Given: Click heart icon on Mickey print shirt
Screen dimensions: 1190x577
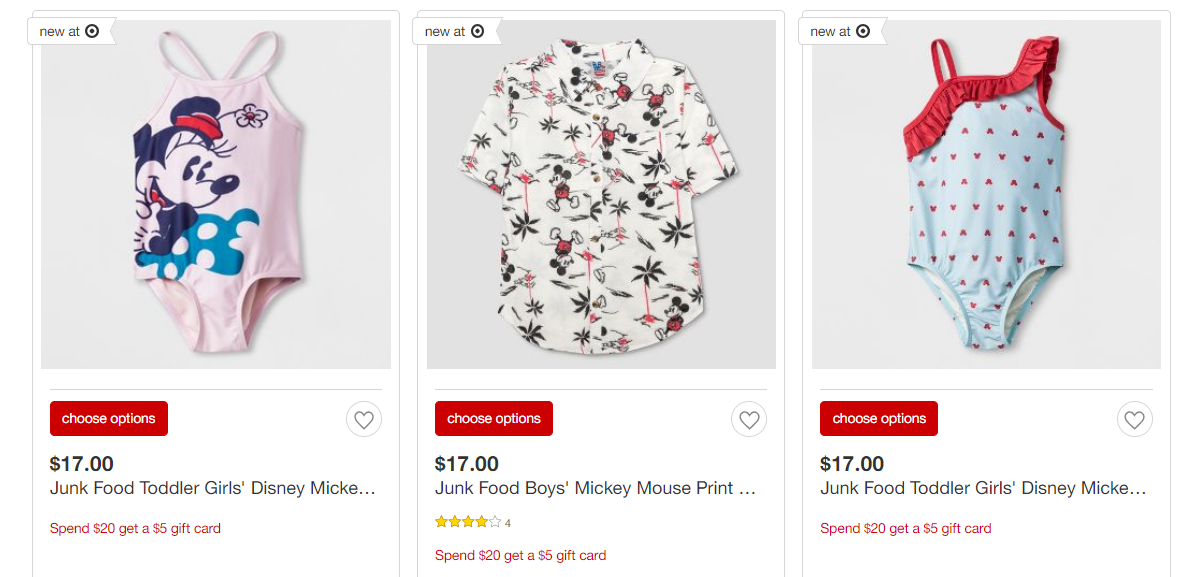Looking at the screenshot, I should pos(749,419).
